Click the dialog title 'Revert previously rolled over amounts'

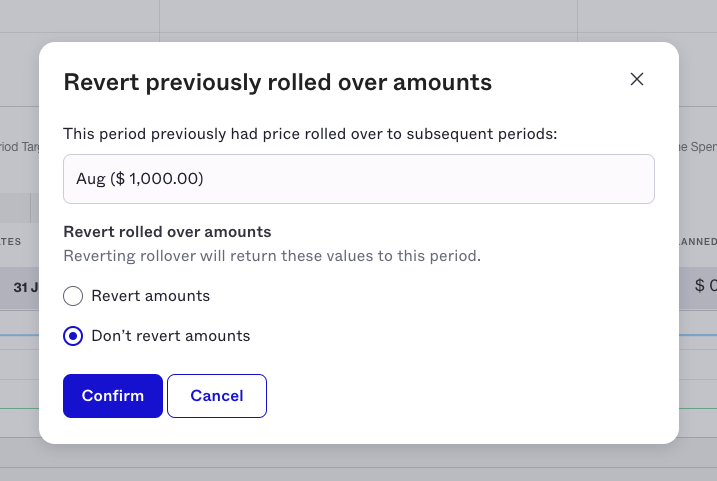coord(278,82)
